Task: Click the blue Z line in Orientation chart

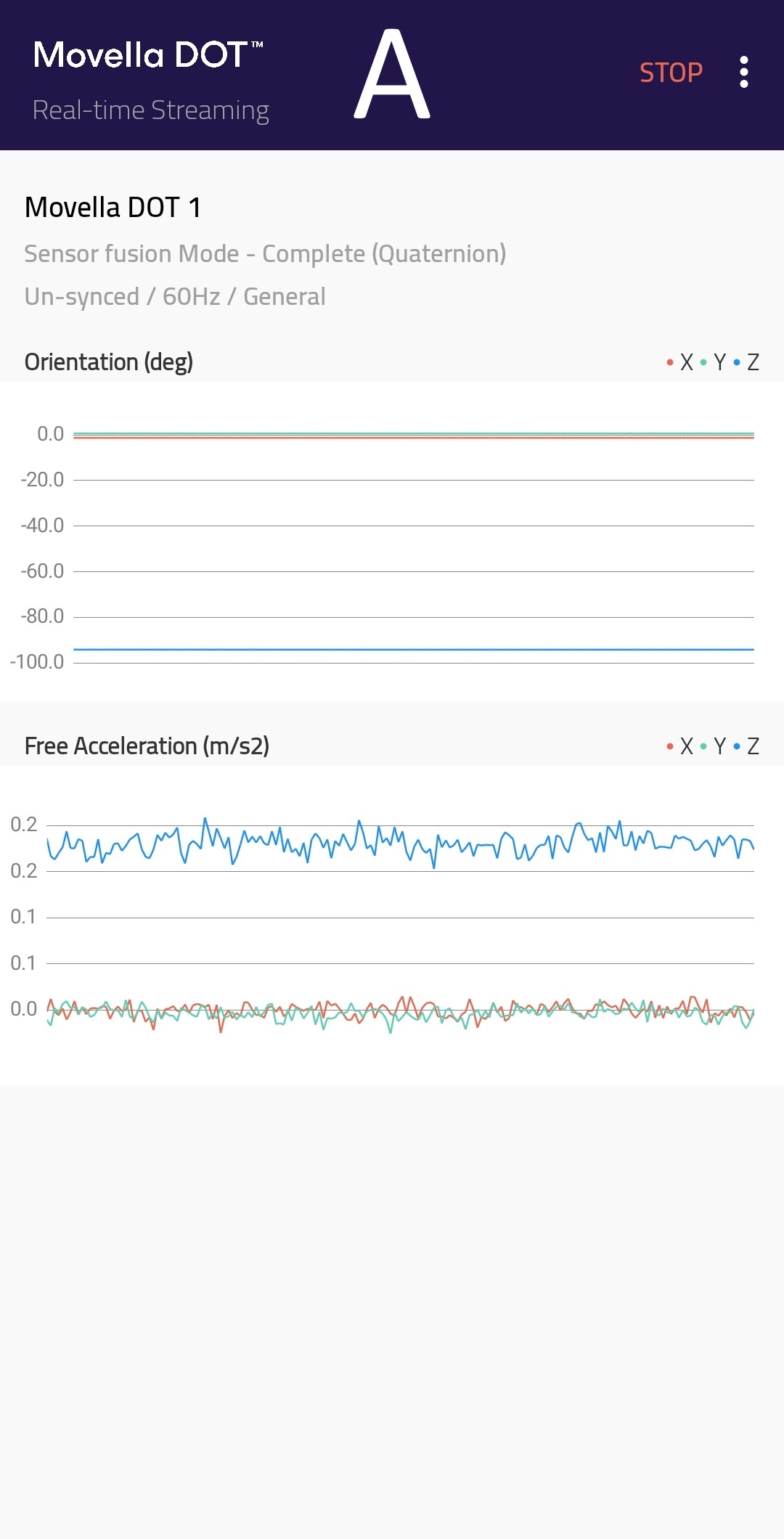Action: pos(414,650)
